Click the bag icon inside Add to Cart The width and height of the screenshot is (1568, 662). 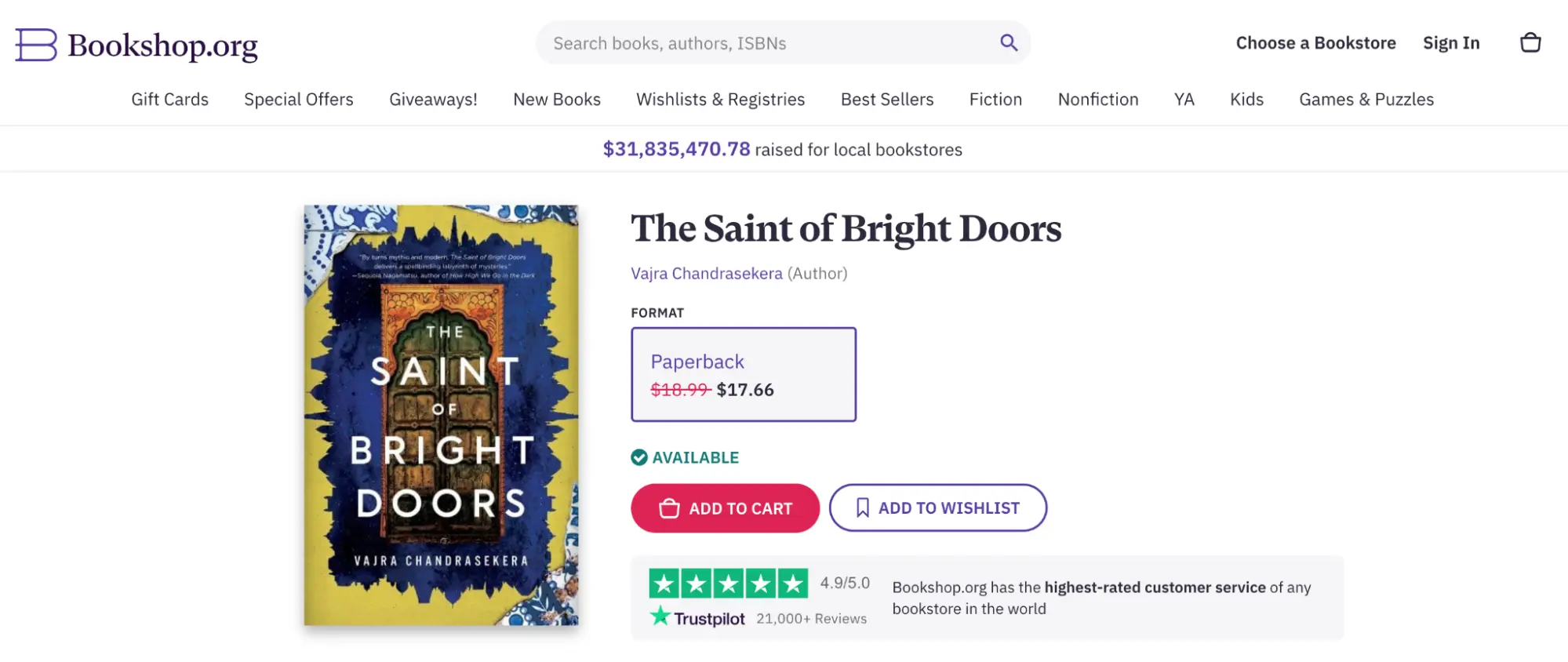(x=668, y=508)
